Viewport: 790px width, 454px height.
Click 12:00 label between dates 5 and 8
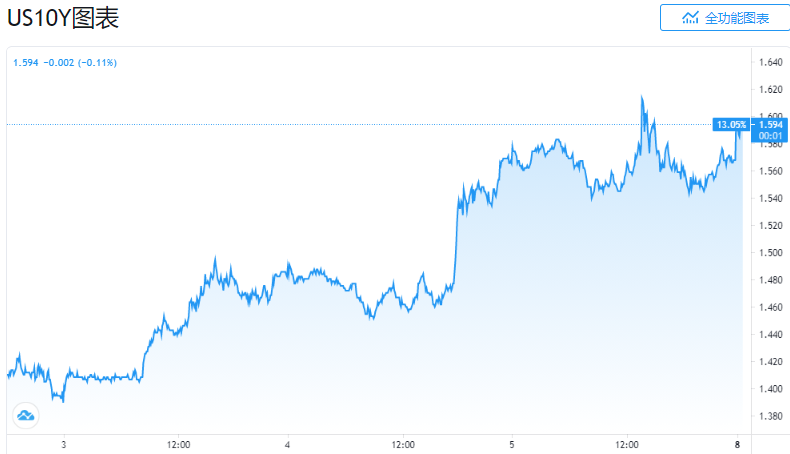(x=627, y=443)
